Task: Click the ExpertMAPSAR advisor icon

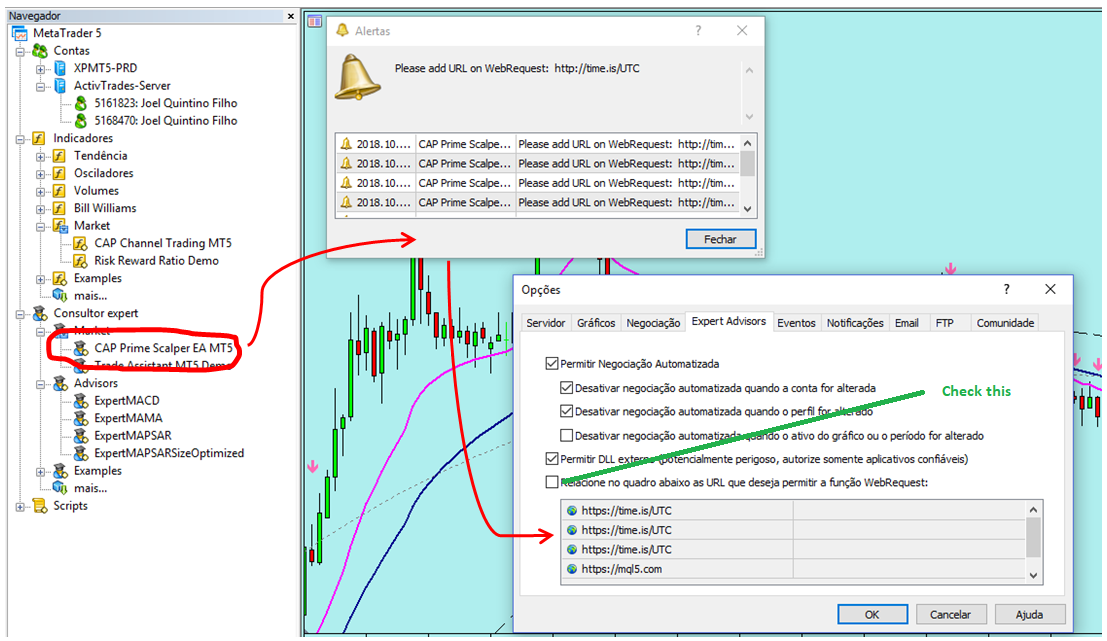Action: click(x=81, y=436)
